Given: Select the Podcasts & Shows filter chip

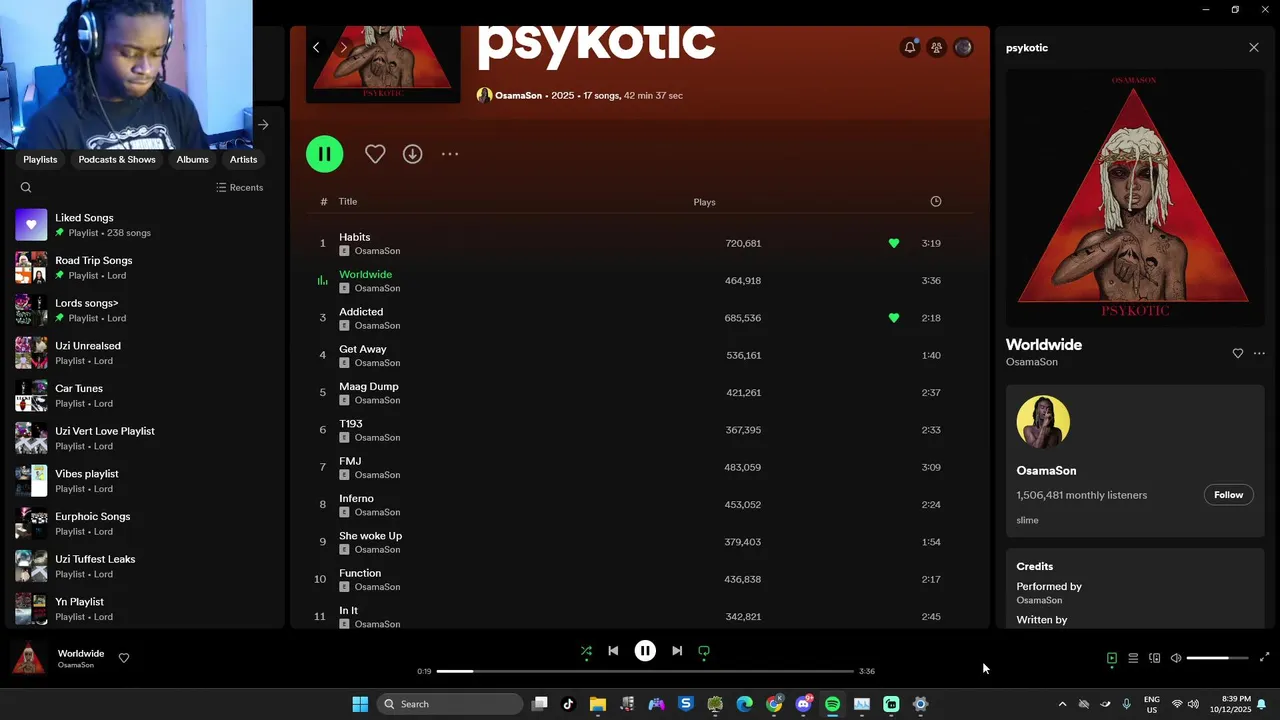Looking at the screenshot, I should (117, 160).
